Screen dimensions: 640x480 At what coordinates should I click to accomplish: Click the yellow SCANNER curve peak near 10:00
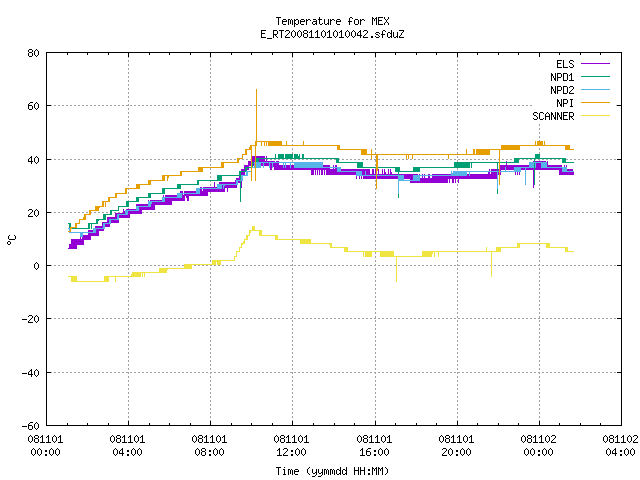click(x=253, y=228)
